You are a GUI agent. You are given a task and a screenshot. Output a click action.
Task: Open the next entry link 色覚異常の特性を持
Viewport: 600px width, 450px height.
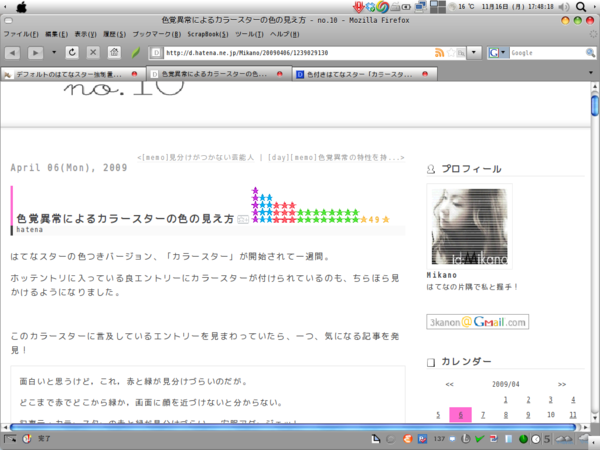(336, 157)
